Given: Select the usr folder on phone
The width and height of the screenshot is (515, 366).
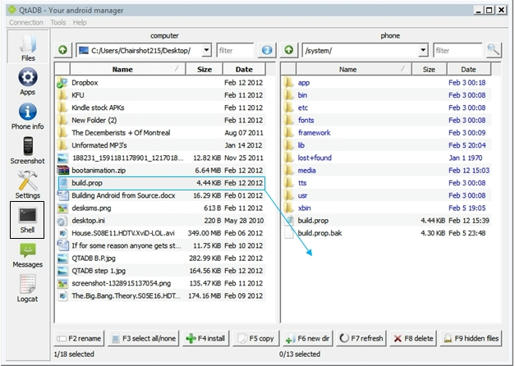Looking at the screenshot, I should 387,195.
